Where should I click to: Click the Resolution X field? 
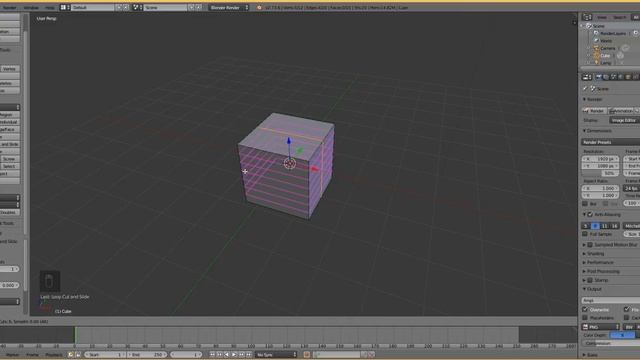point(600,159)
